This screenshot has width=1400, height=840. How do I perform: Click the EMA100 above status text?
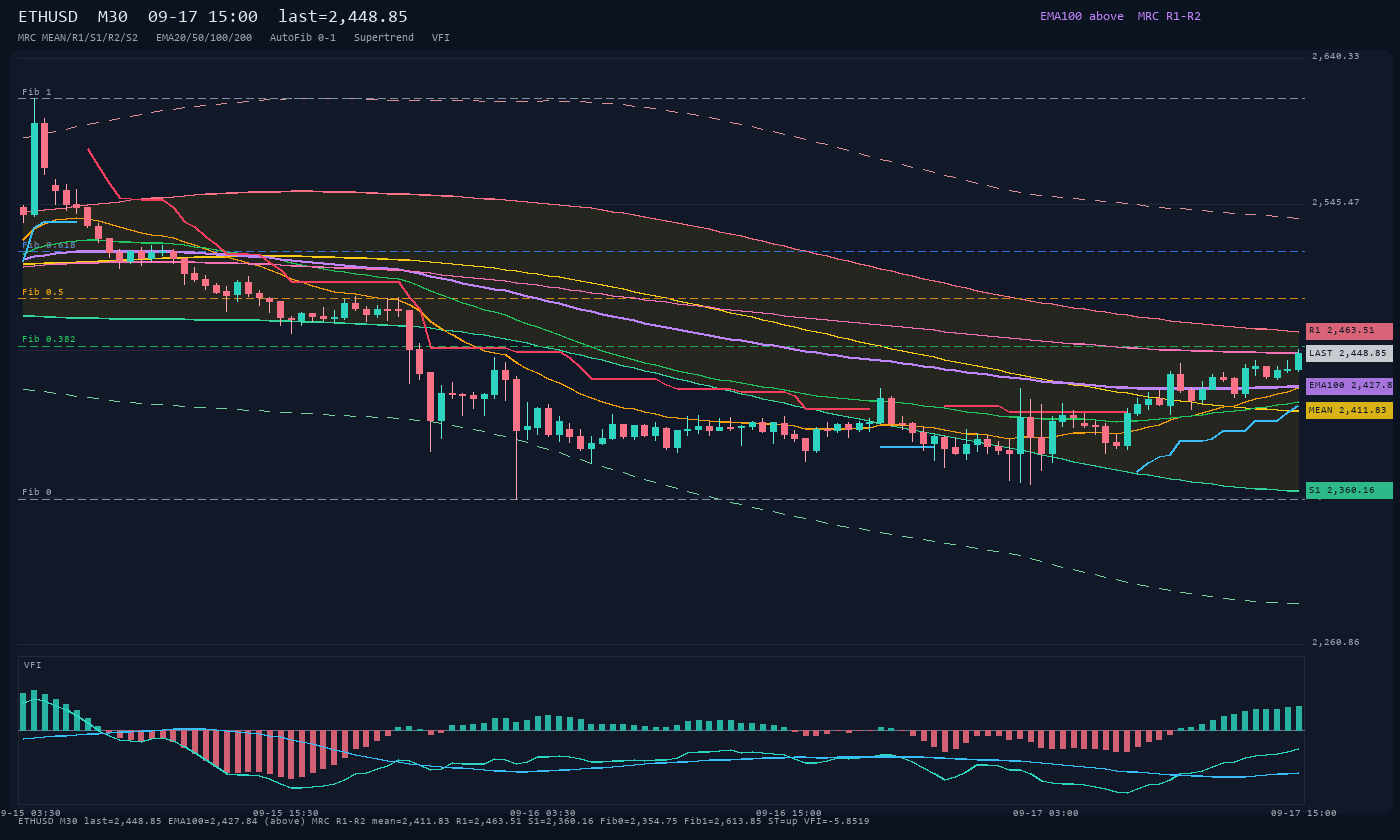coord(1082,16)
